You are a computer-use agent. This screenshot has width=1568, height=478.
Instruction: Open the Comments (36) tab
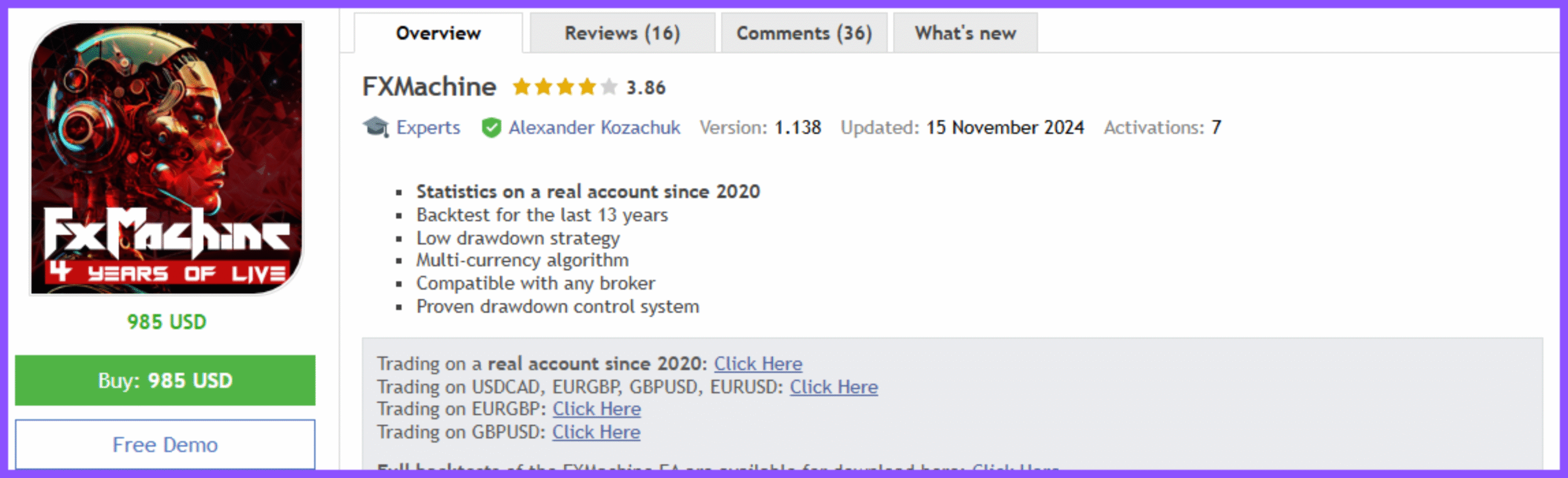pos(804,33)
